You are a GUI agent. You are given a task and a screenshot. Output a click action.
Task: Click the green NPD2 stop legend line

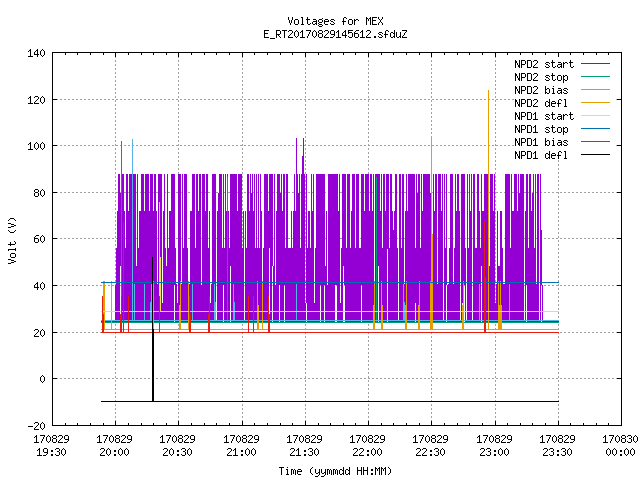pos(595,76)
